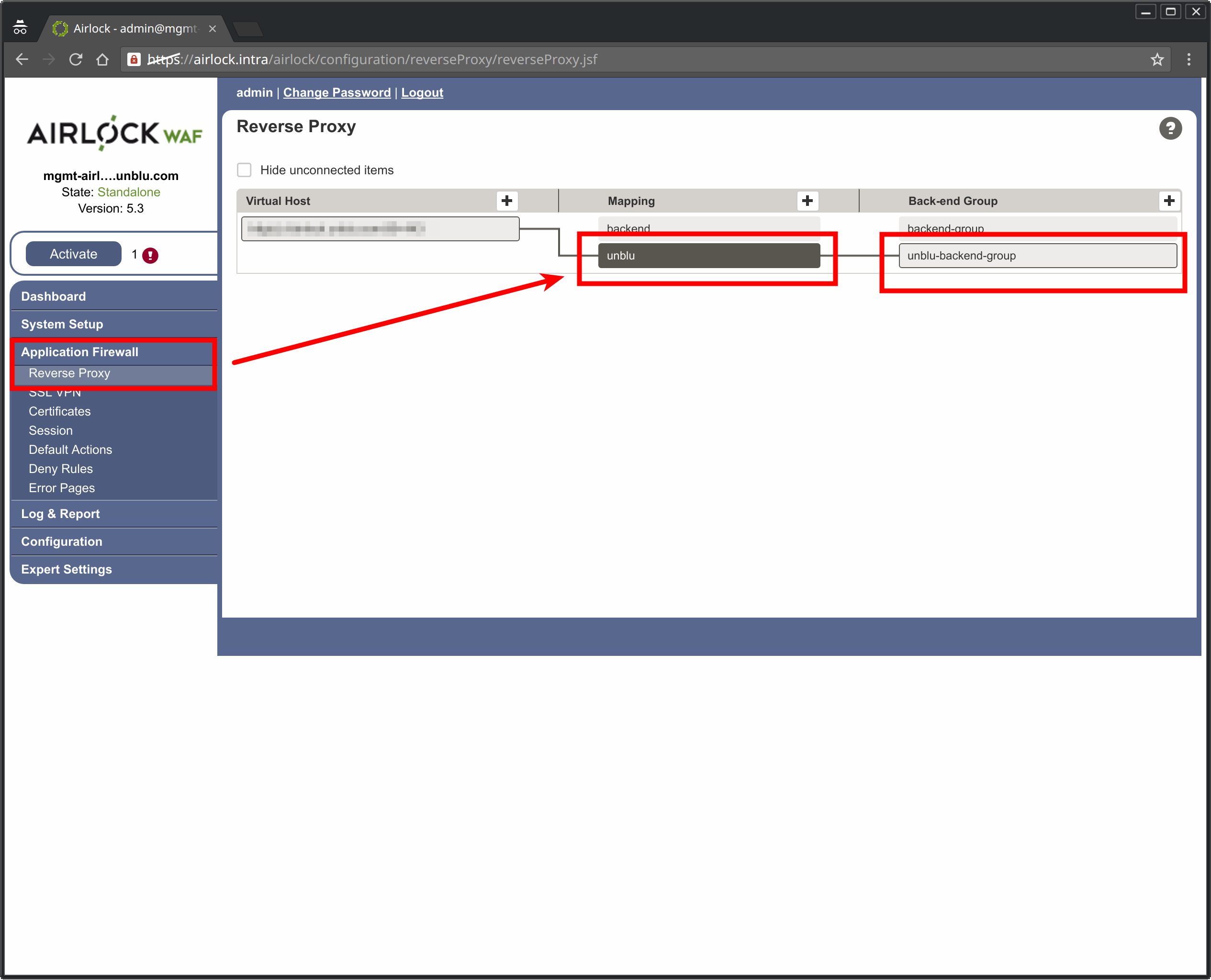Open Chrome three-dot menu
The height and width of the screenshot is (980, 1211).
[x=1189, y=60]
